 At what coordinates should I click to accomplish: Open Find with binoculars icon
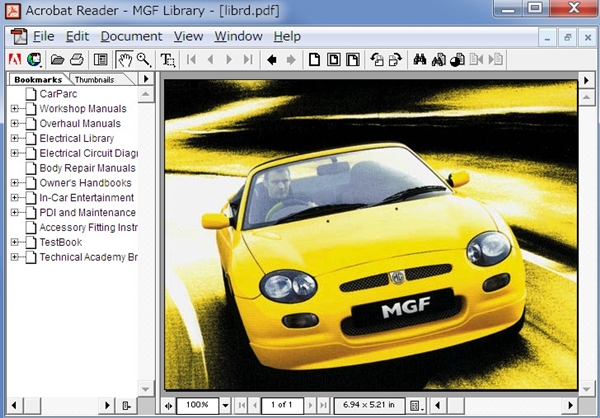(420, 59)
